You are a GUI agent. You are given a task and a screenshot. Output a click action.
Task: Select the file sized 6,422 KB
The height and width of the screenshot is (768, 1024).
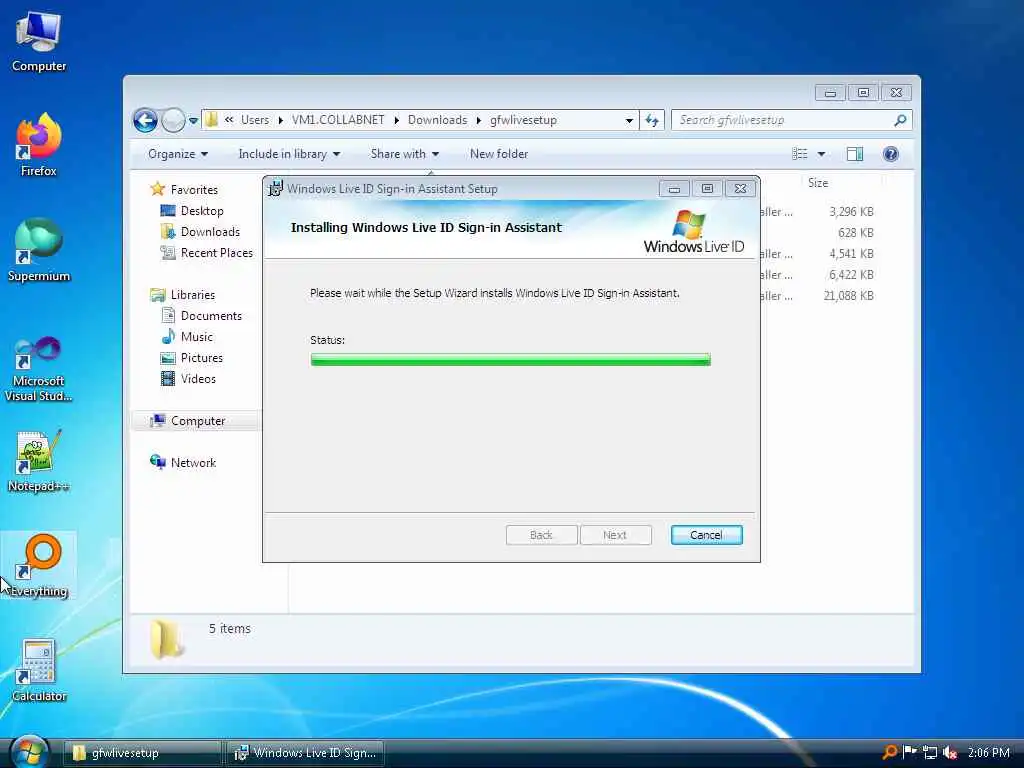tap(851, 275)
